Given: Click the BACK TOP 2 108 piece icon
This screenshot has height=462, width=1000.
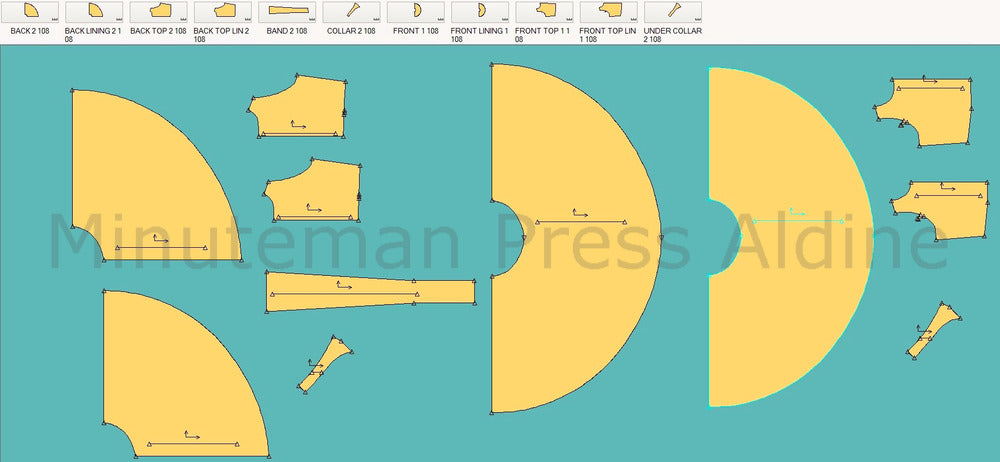Looking at the screenshot, I should [158, 12].
